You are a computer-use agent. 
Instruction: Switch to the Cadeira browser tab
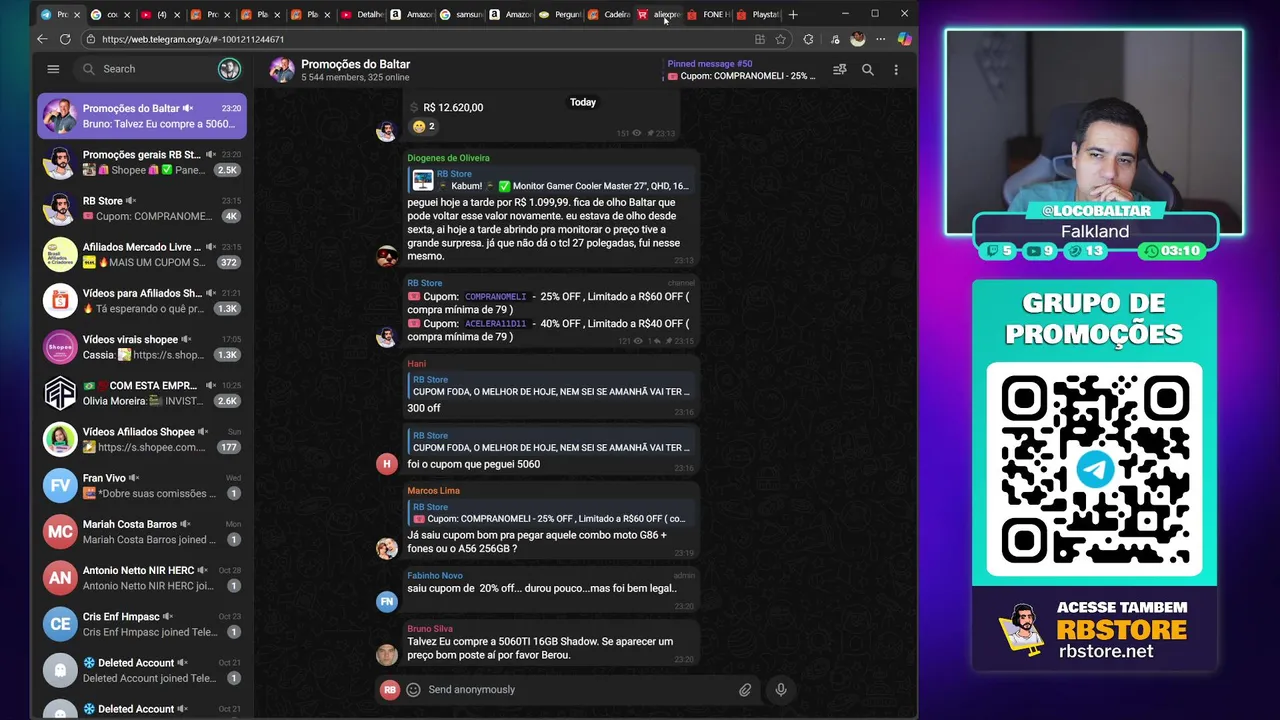tap(610, 14)
